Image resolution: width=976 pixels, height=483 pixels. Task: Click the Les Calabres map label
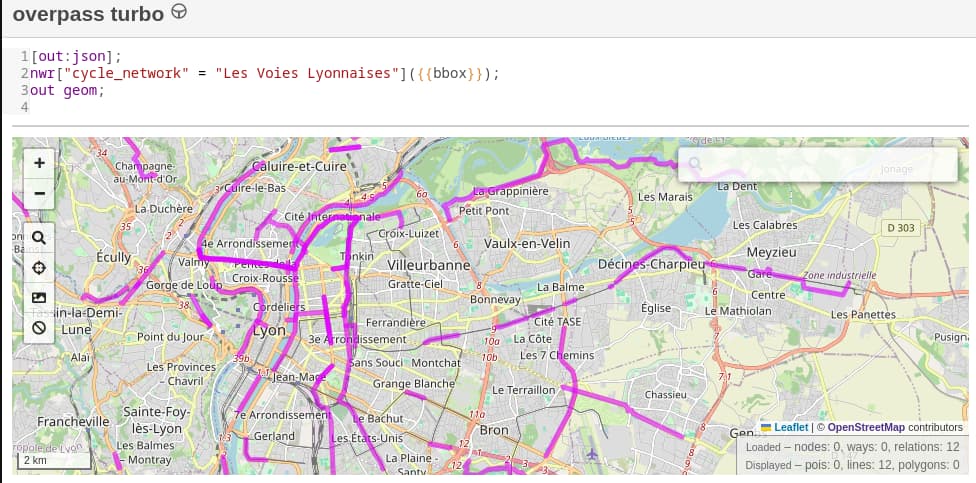[765, 225]
